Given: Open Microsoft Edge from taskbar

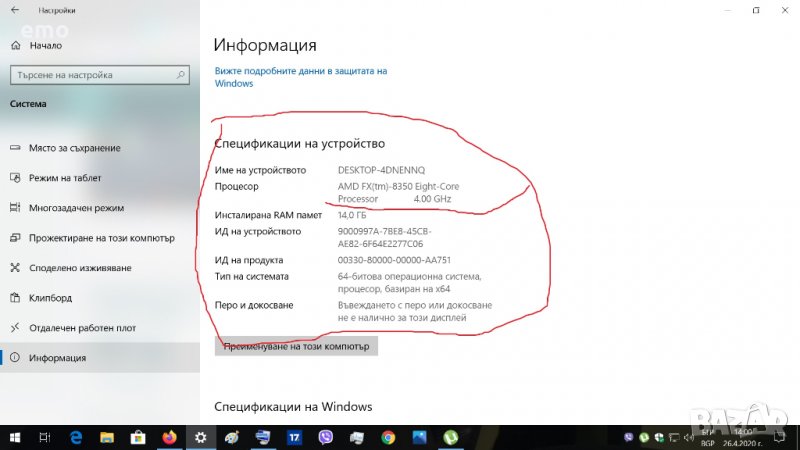Looking at the screenshot, I should (76, 437).
